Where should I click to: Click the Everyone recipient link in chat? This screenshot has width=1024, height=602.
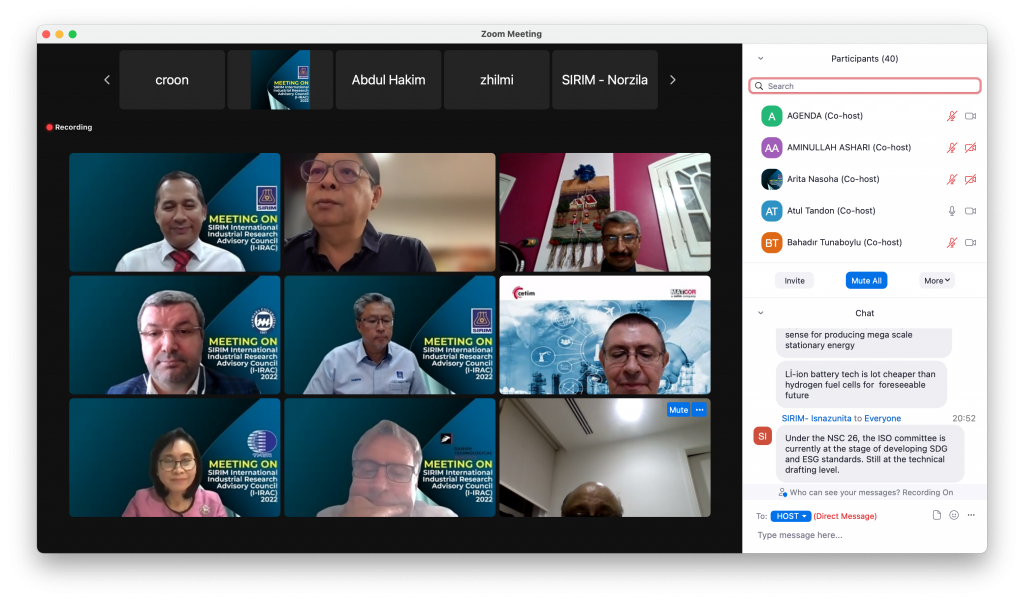[882, 419]
